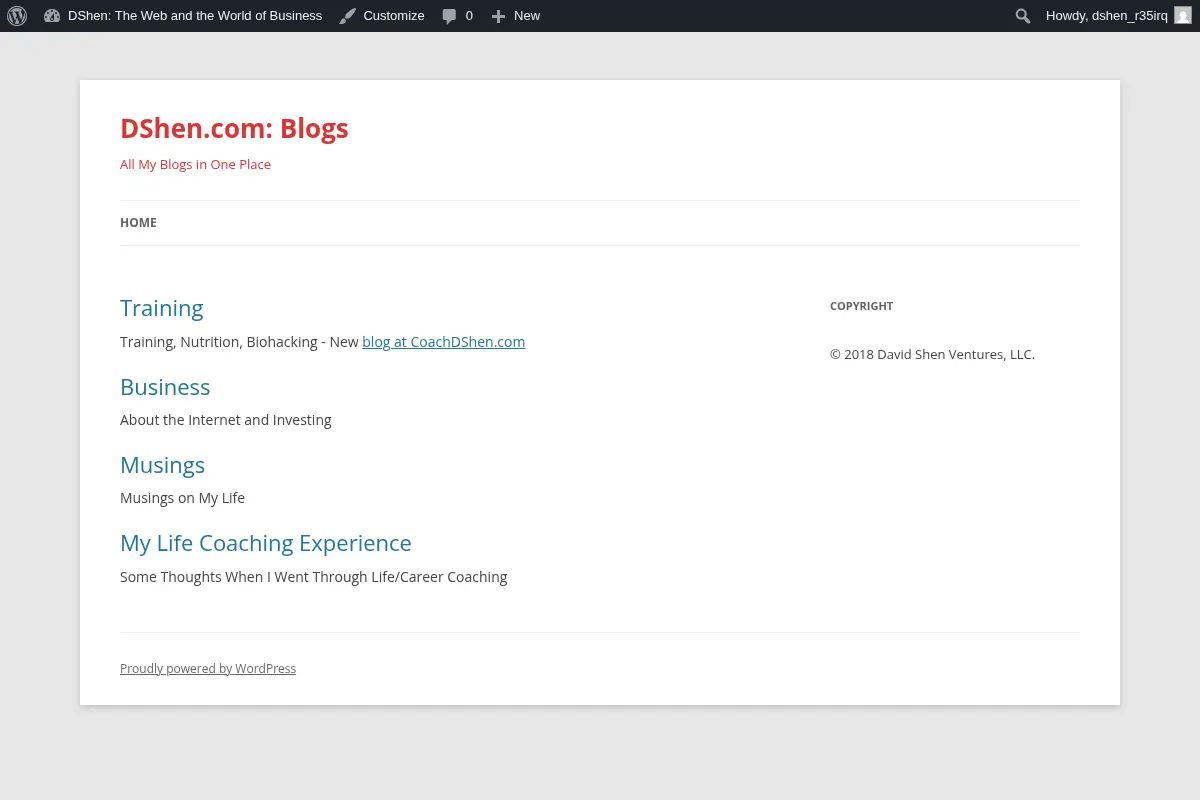Screen dimensions: 1200x800
Task: Click the 'DShen.com: Blogs' site title
Action: [x=234, y=129]
